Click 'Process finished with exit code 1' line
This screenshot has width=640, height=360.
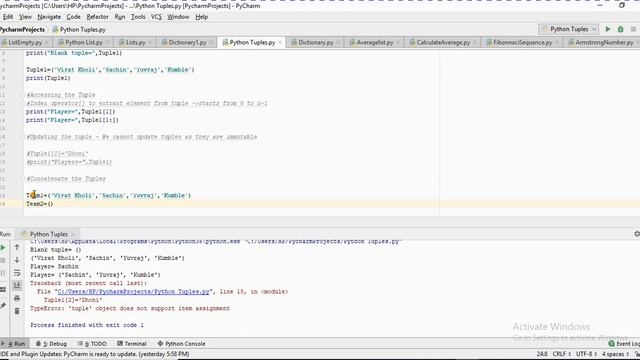(87, 325)
